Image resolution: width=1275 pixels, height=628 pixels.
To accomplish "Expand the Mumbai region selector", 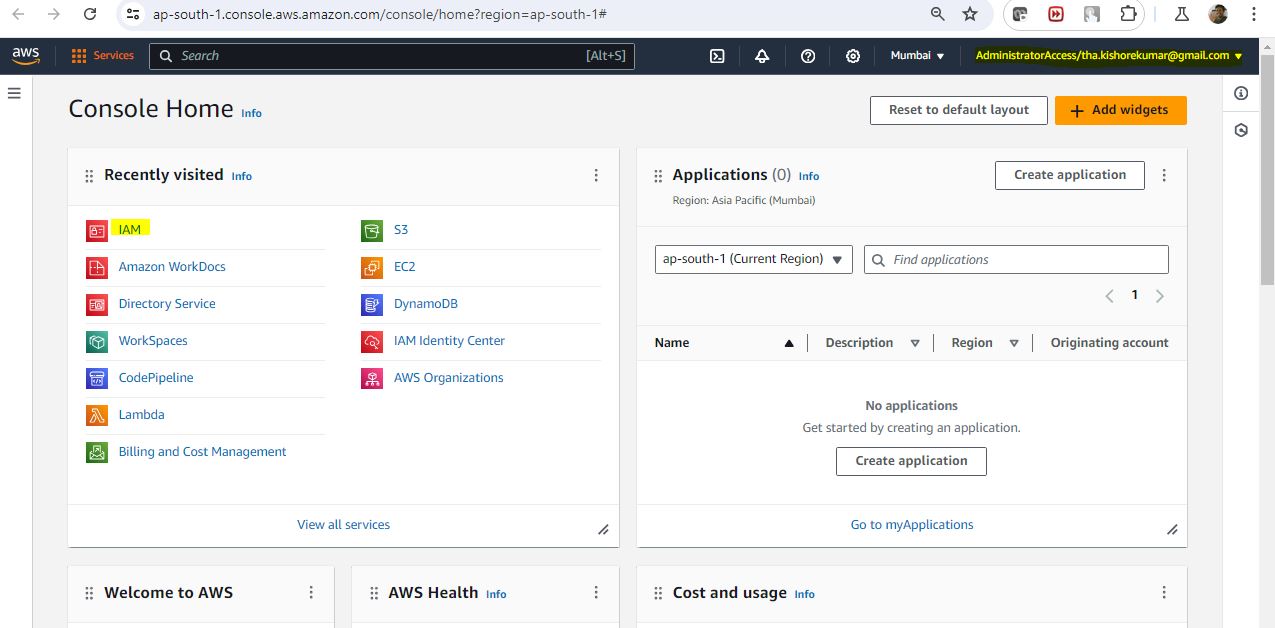I will pos(917,56).
